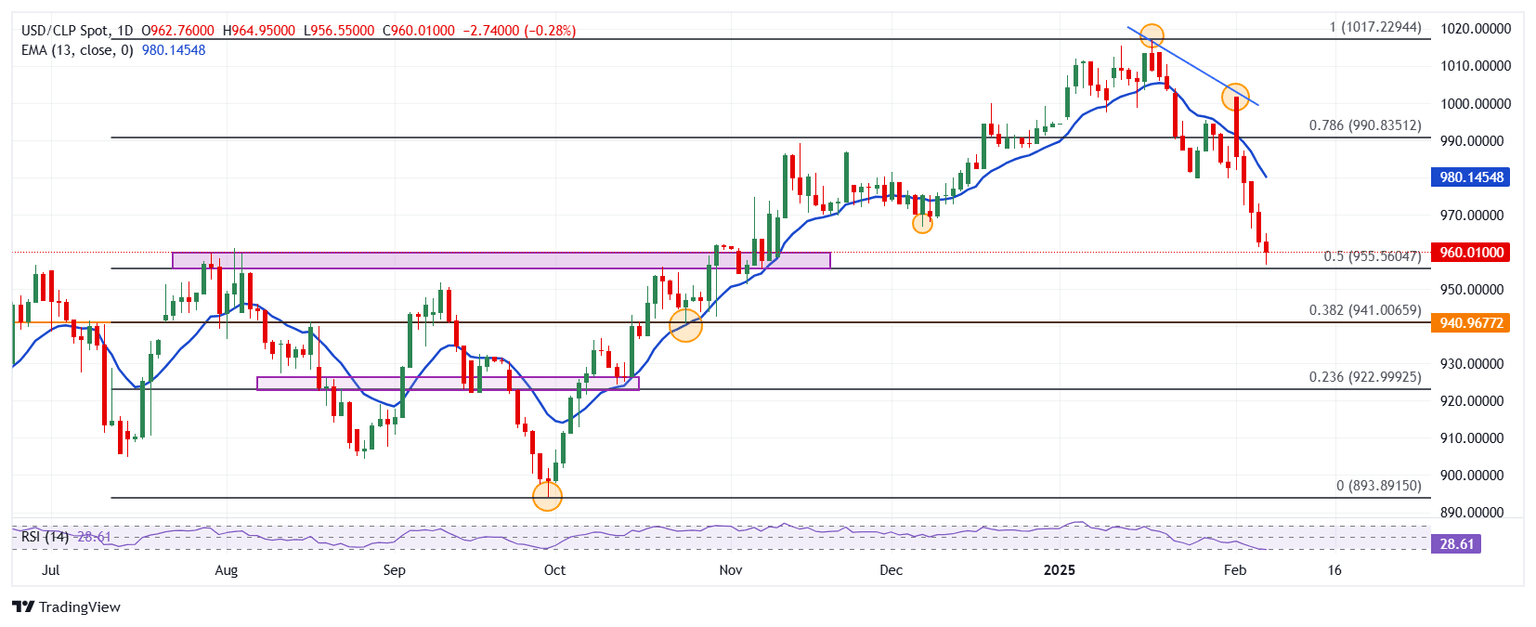
Task: Click the Oct label on the time axis
Action: 553,570
